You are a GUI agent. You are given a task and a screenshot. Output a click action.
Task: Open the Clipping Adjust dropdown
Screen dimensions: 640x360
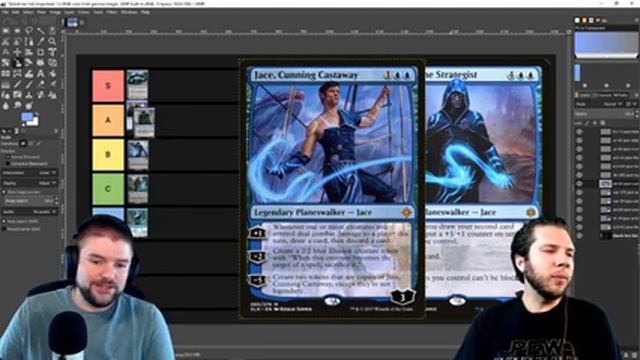click(x=29, y=183)
